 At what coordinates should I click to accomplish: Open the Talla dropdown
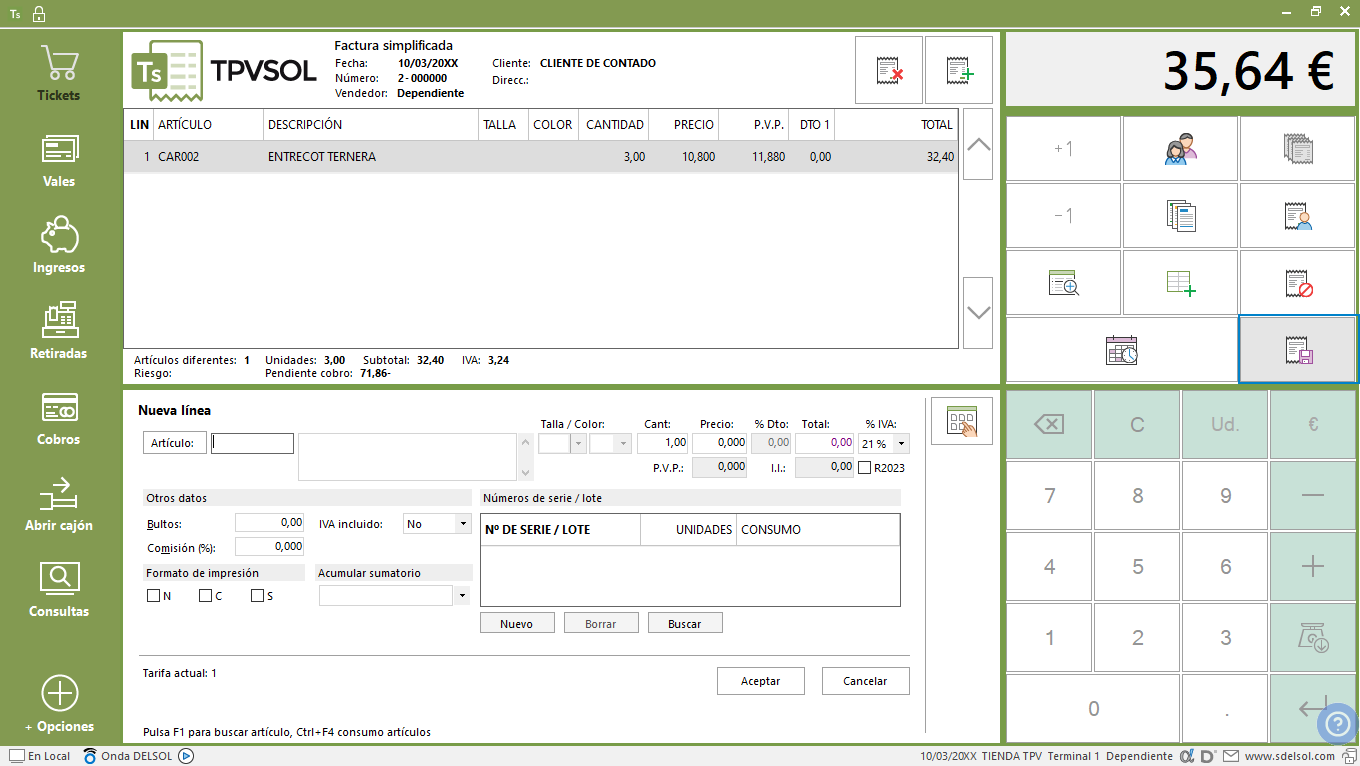578,444
